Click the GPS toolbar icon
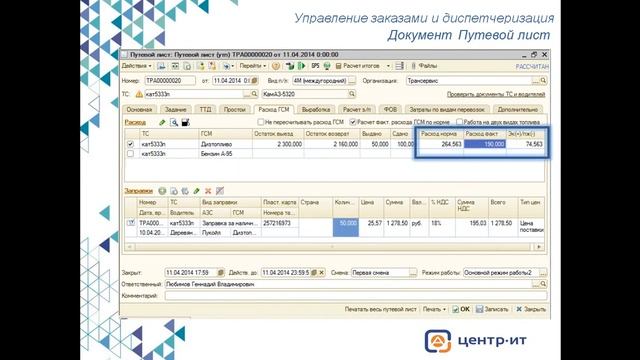The height and width of the screenshot is (360, 640). click(x=316, y=66)
